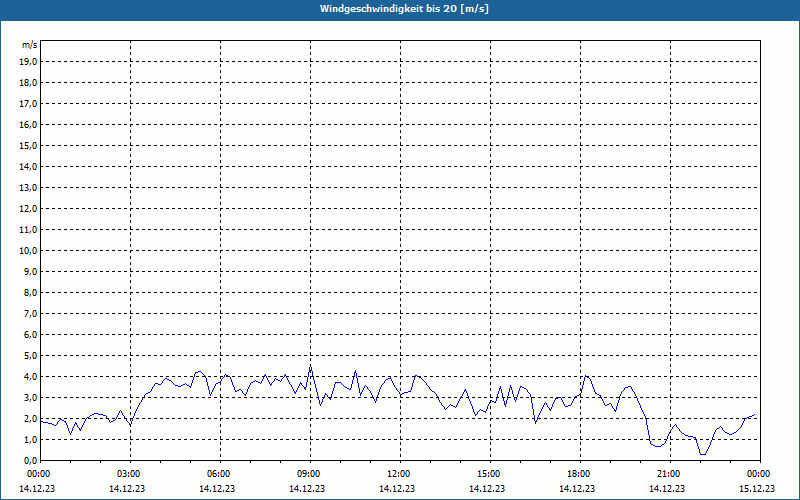The height and width of the screenshot is (500, 800).
Task: Click the "10,0" y-axis value
Action: [x=28, y=251]
